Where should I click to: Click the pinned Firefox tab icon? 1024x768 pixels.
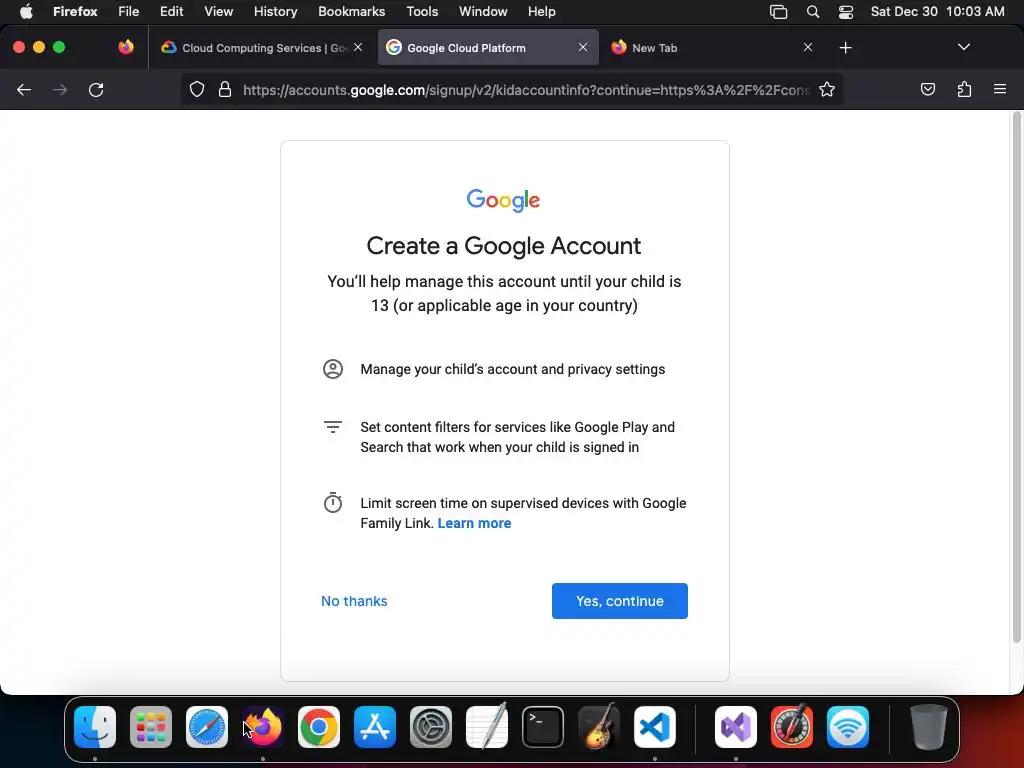(126, 47)
